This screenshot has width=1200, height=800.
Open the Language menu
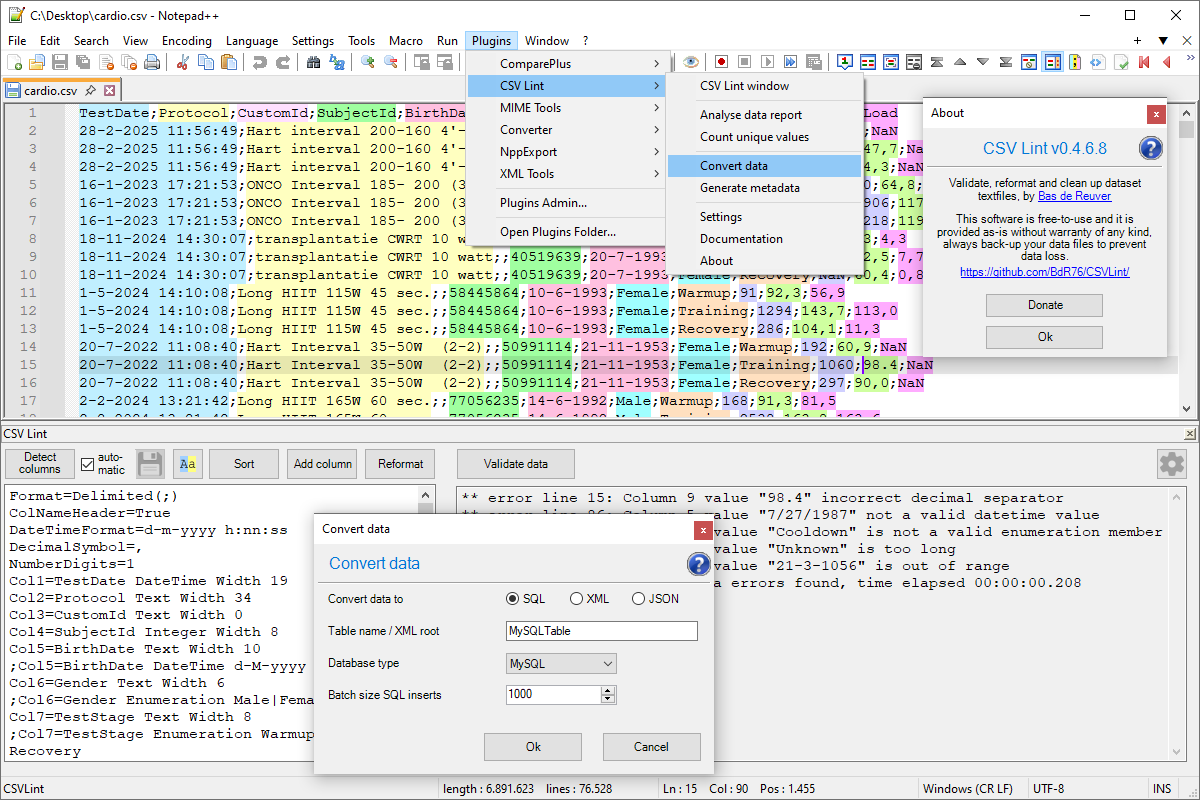(x=252, y=41)
